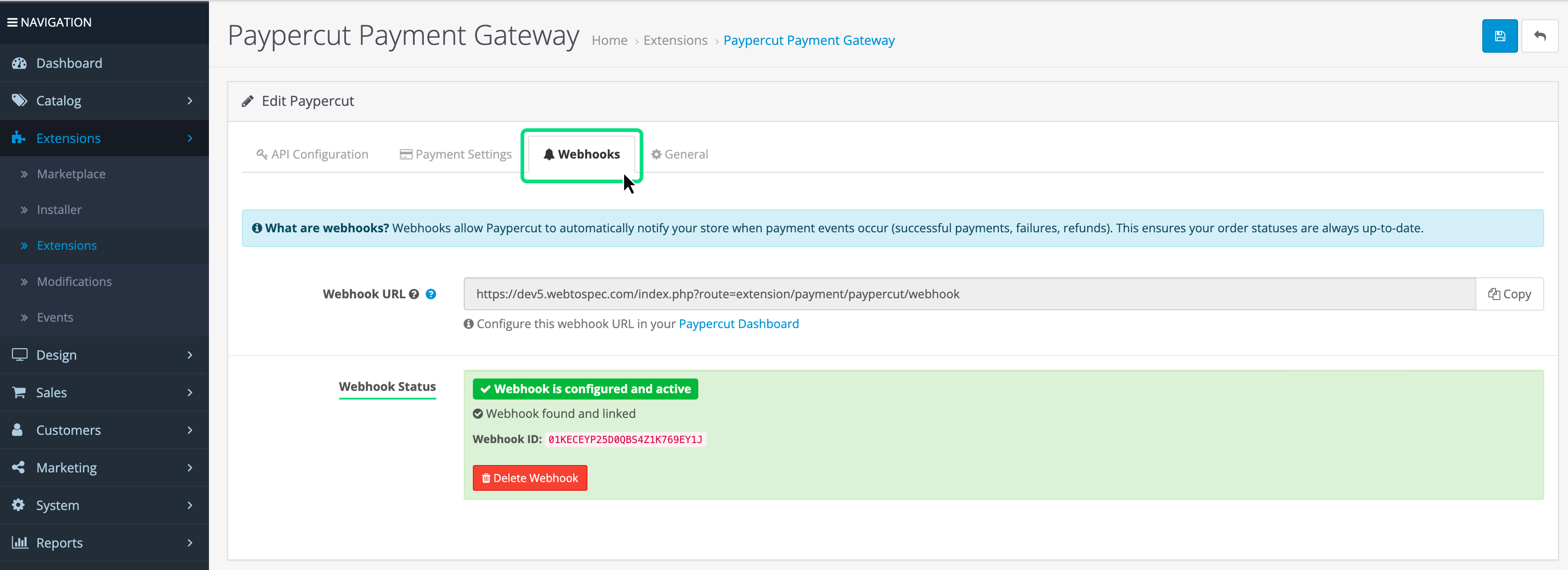Screen dimensions: 1568x570
Task: Expand the System menu chevron
Action: coord(190,505)
